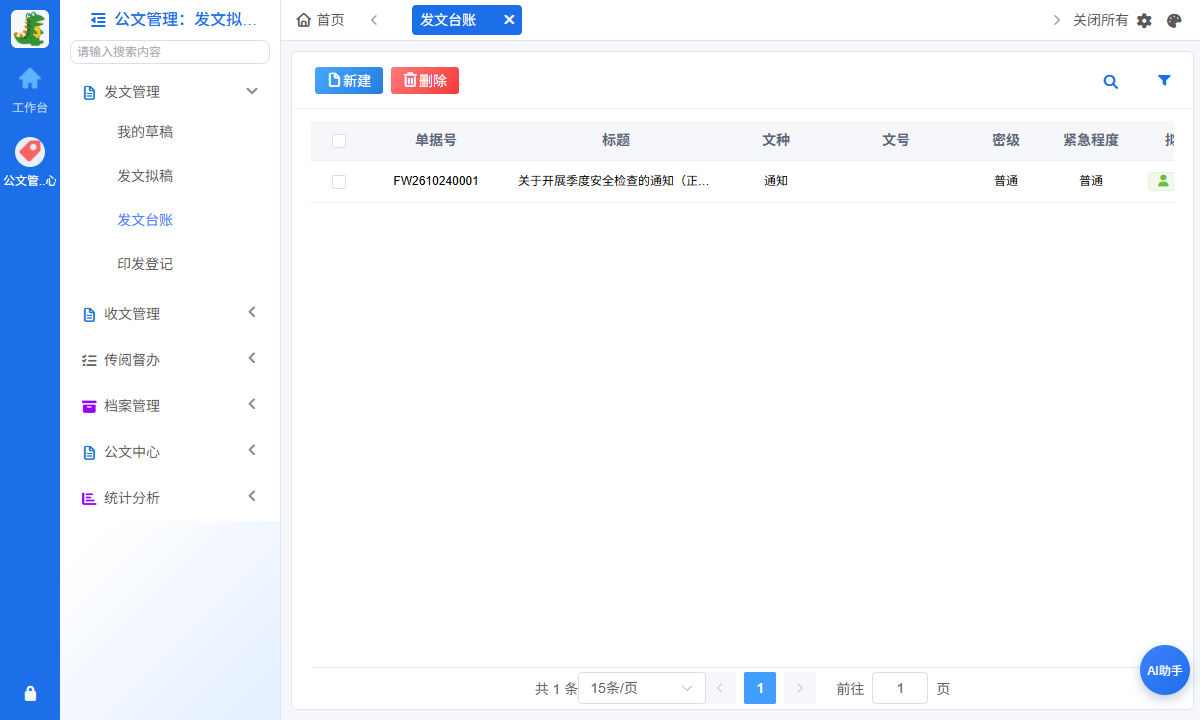Expand the 收文管理 menu group
1200x720 pixels.
pos(170,314)
